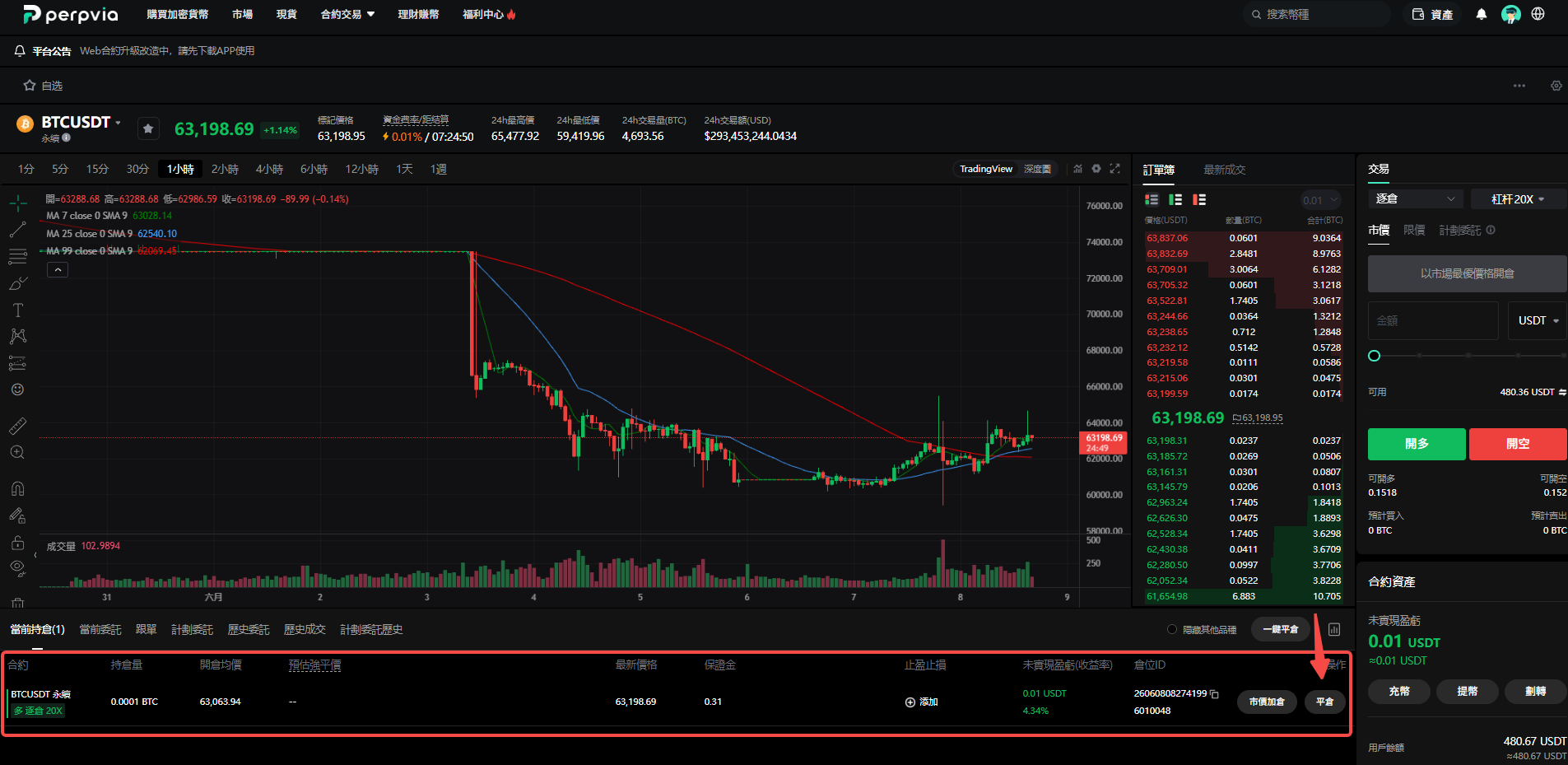
Task: Click the green open long button
Action: pos(1417,444)
